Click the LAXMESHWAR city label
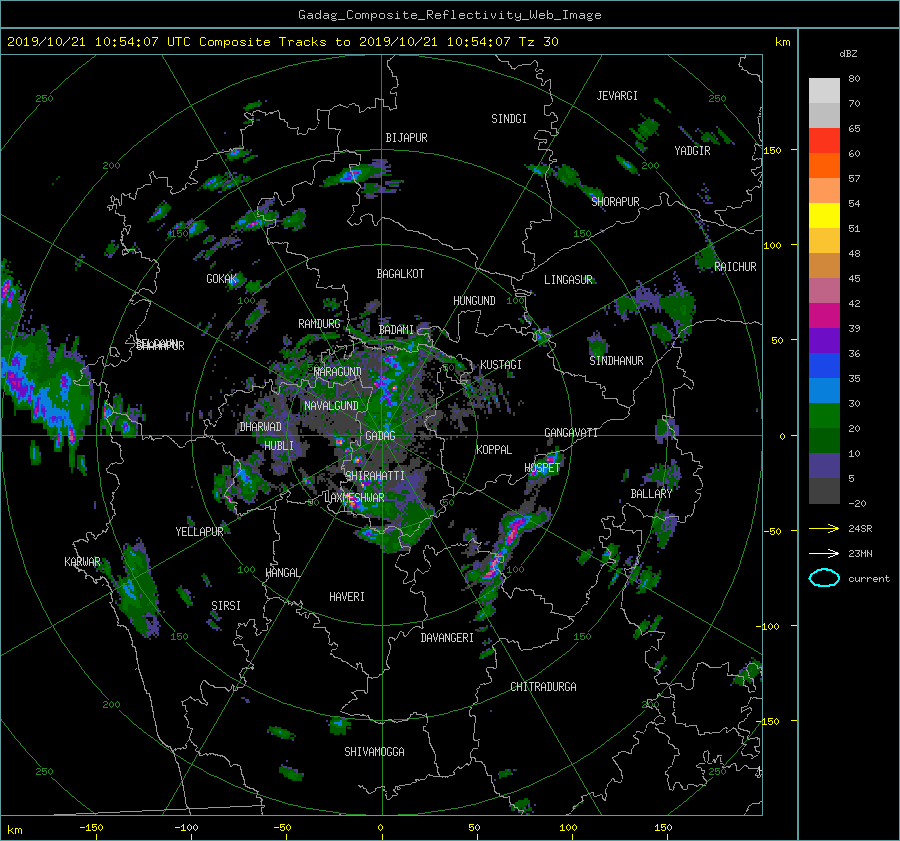The width and height of the screenshot is (900, 841). point(354,498)
